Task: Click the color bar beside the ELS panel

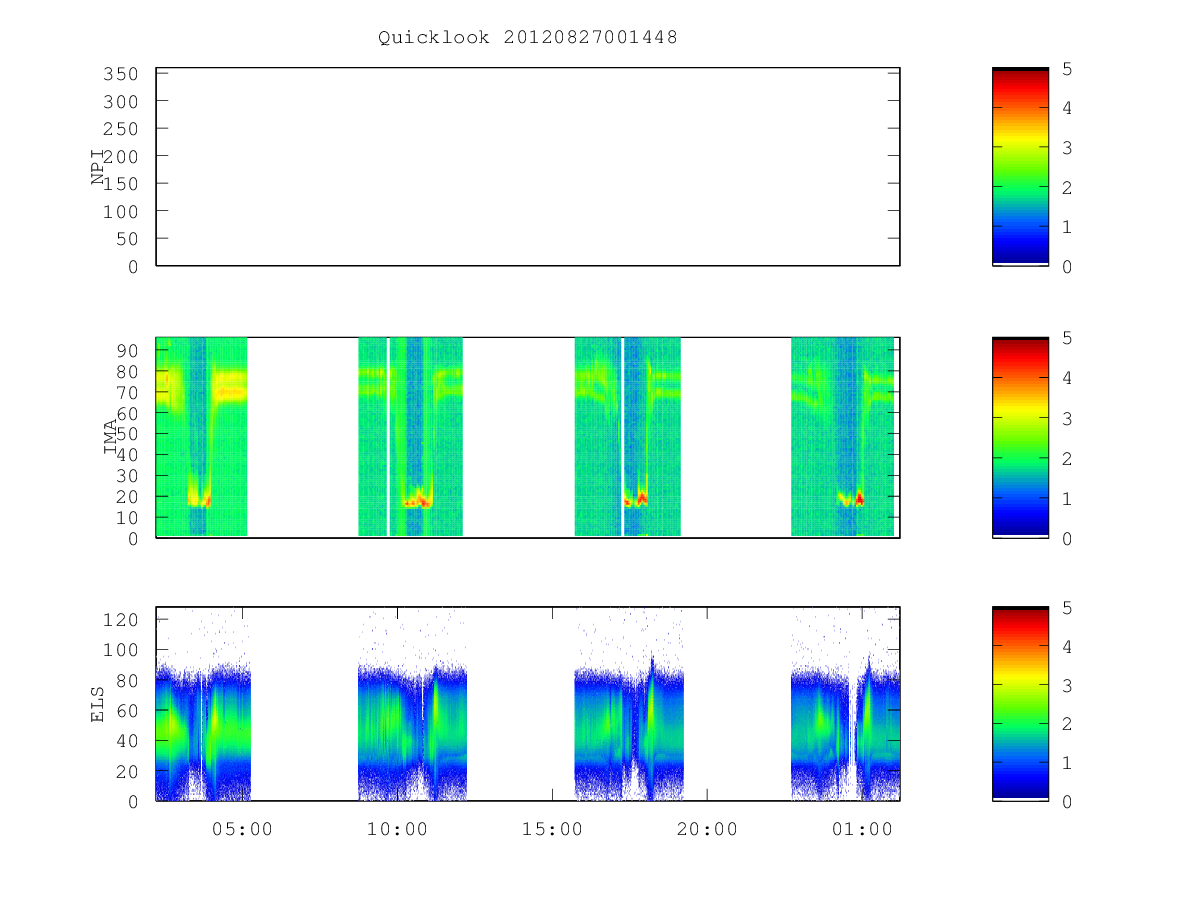Action: tap(1020, 704)
